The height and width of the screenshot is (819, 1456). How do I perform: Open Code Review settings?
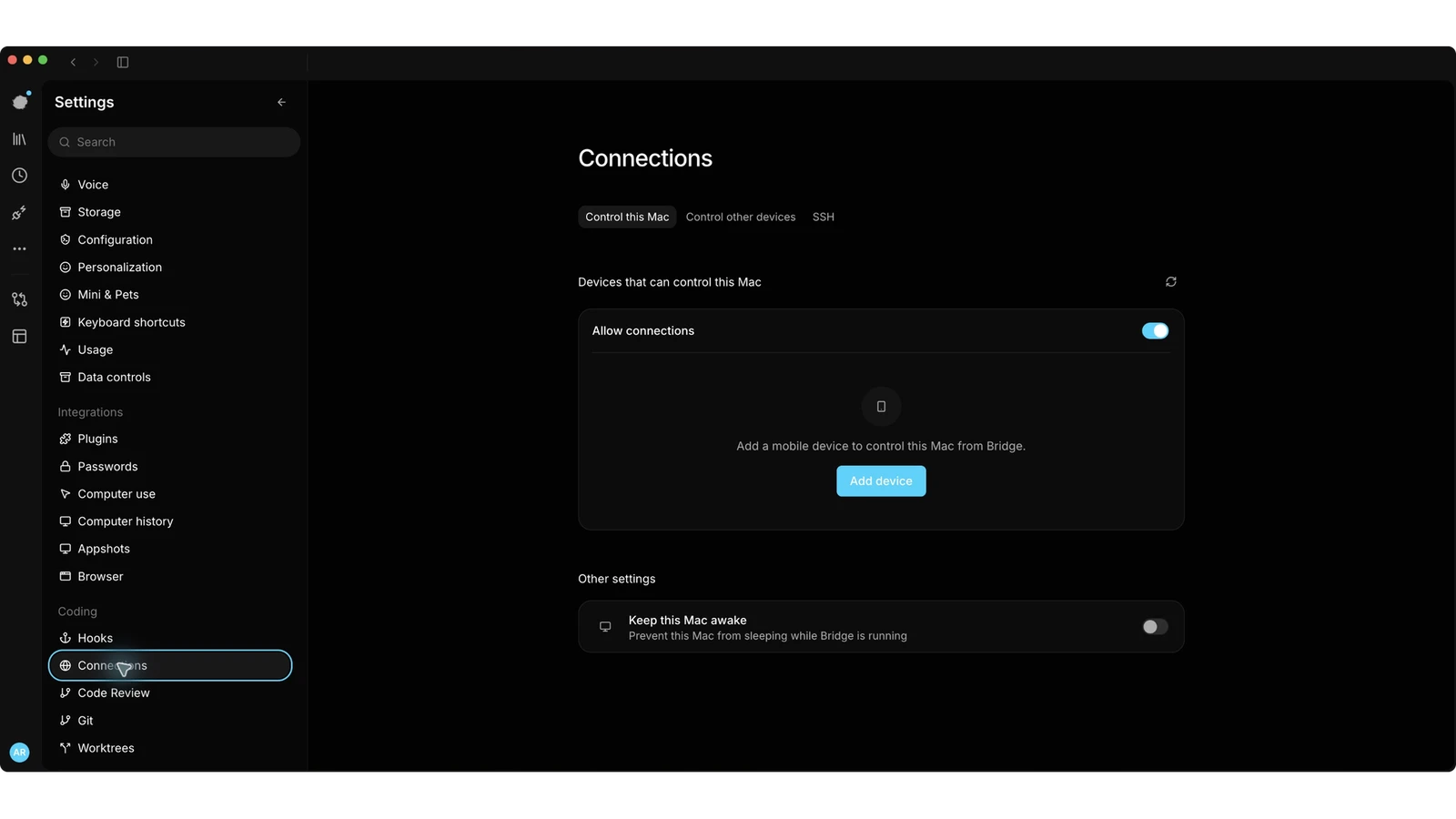pos(170,693)
